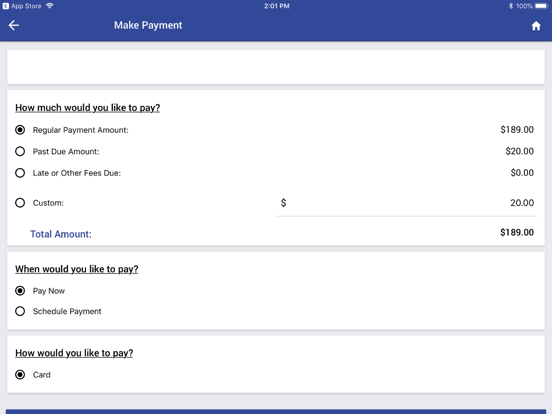Click the Make Payment title
The image size is (552, 414).
[148, 25]
